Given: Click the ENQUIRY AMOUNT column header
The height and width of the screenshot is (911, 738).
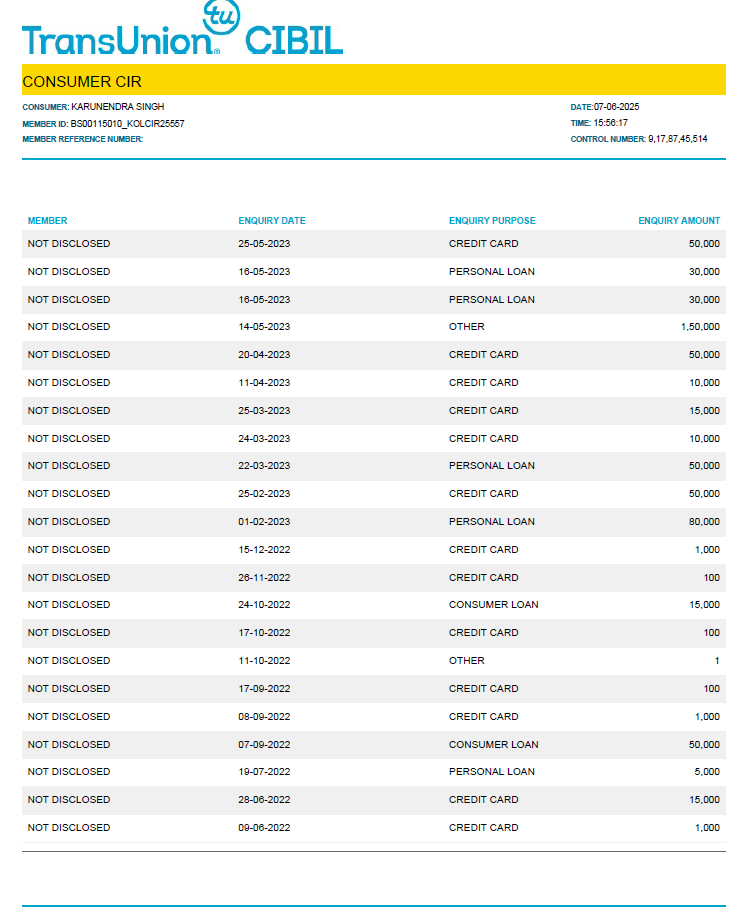Looking at the screenshot, I should coord(679,221).
